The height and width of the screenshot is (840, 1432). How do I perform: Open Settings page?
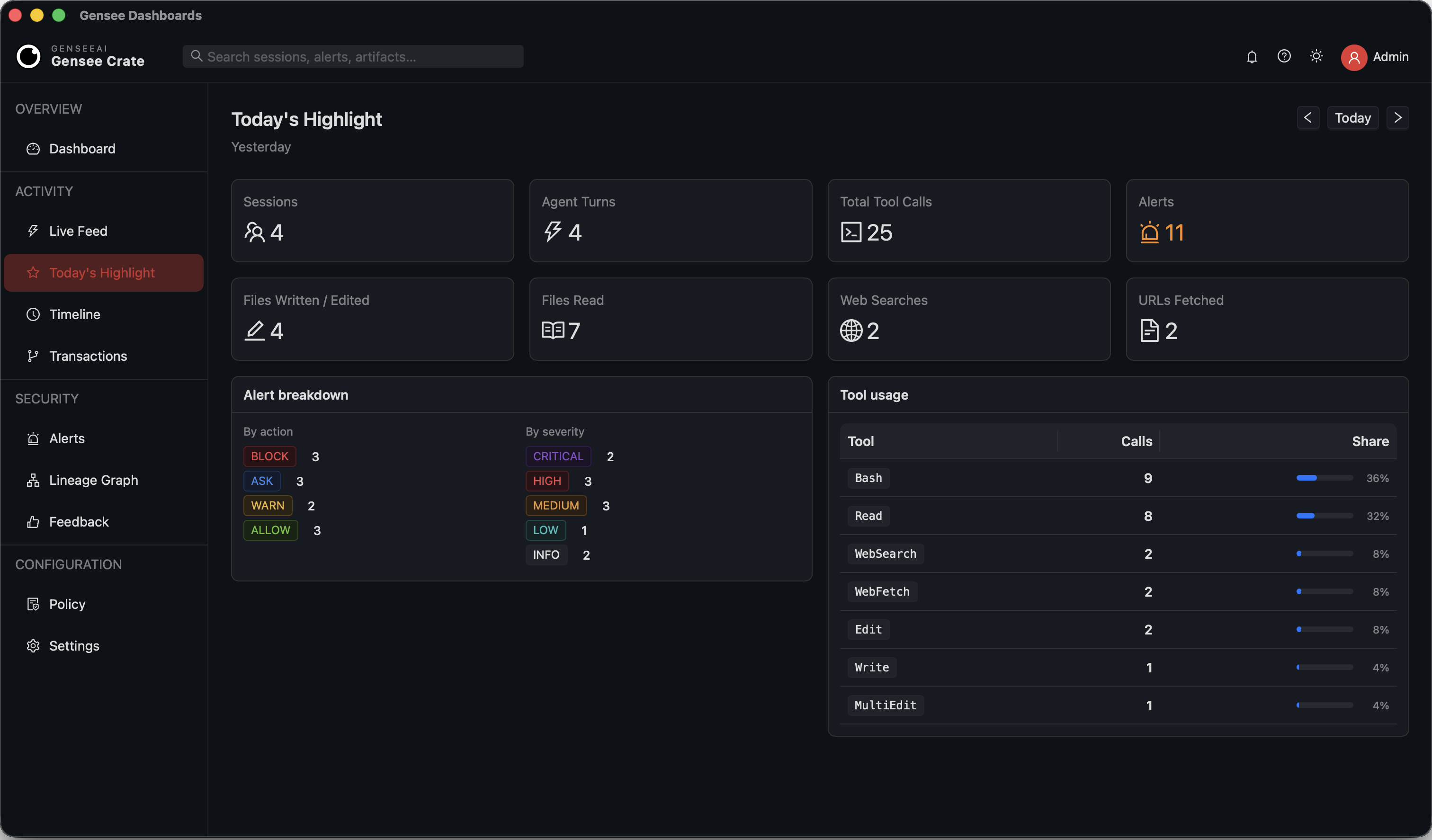(x=104, y=646)
